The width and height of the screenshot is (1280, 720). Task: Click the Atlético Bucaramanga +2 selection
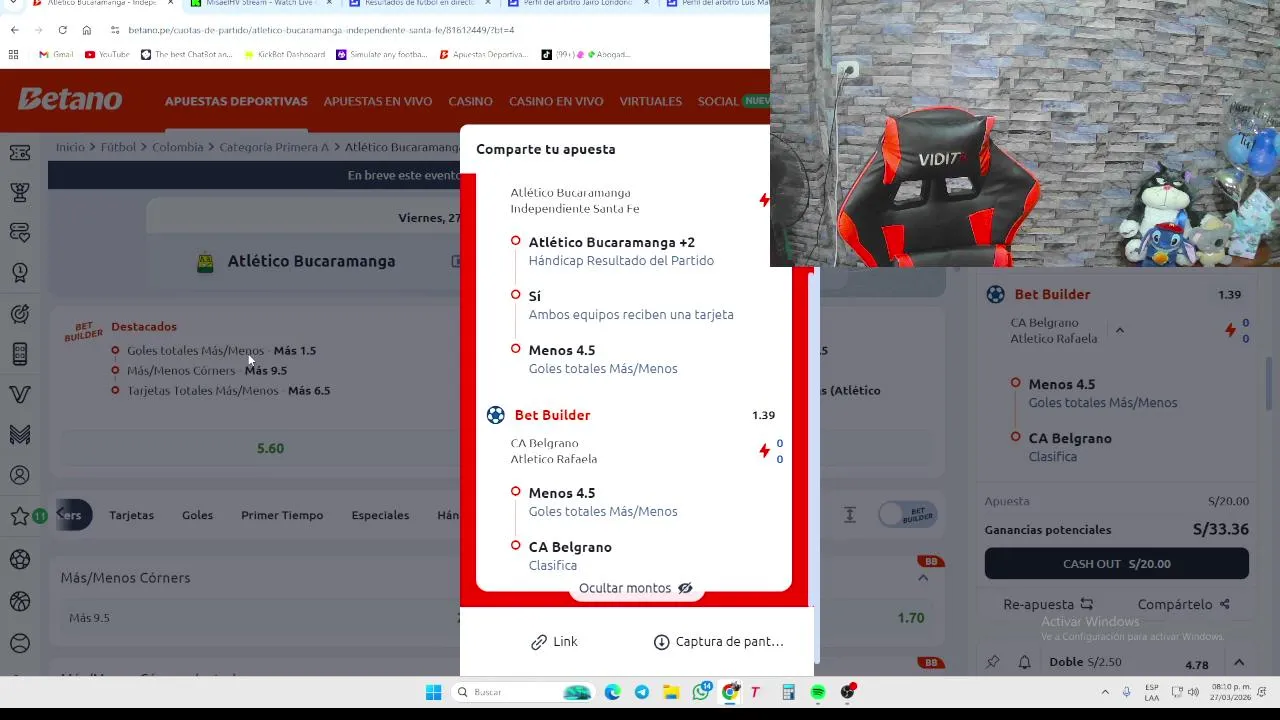(x=611, y=242)
